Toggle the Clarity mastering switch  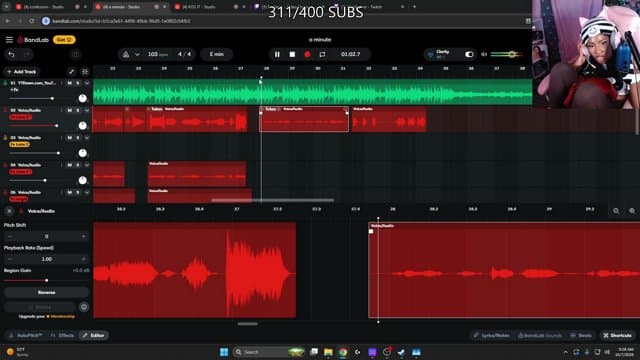point(469,54)
